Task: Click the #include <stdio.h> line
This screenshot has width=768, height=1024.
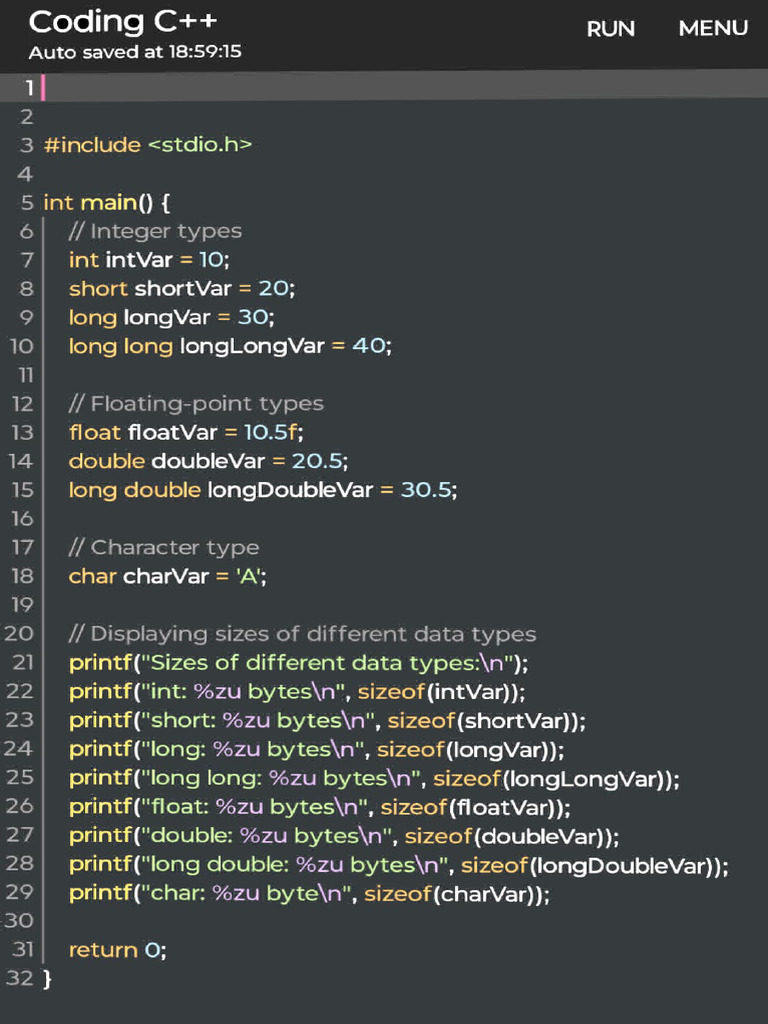Action: click(x=148, y=145)
